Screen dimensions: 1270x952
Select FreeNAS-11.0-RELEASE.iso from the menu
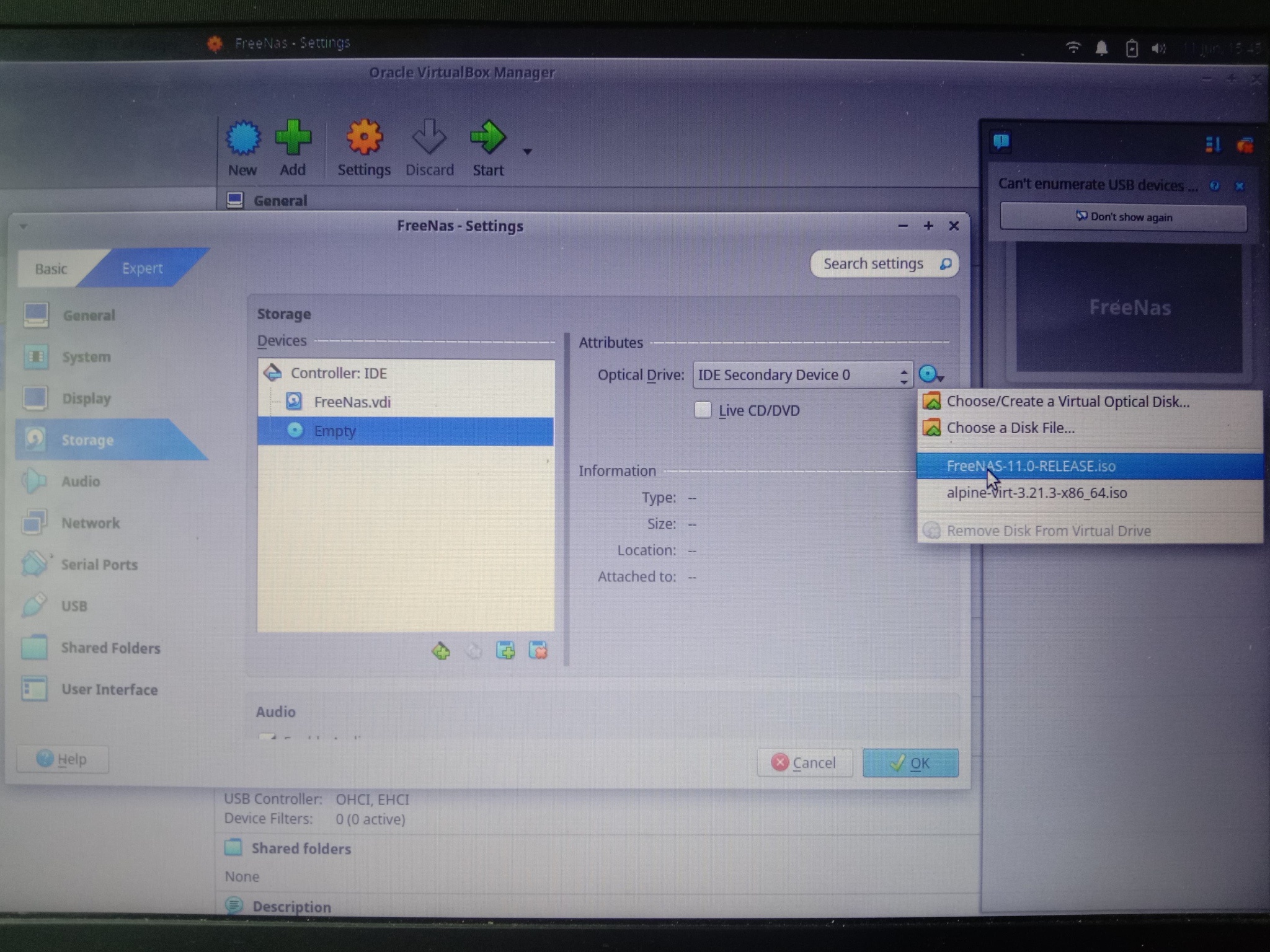click(x=1090, y=466)
